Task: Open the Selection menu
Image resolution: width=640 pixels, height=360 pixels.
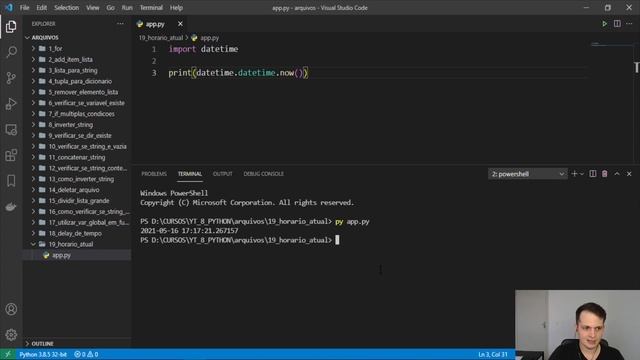Action: coord(66,8)
